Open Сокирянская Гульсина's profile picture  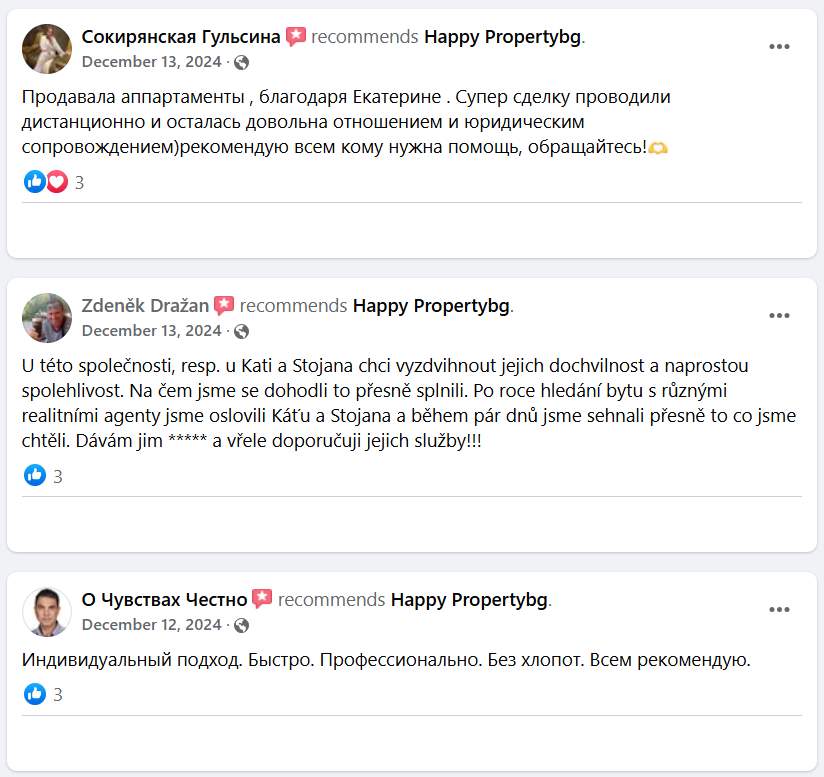(x=47, y=49)
